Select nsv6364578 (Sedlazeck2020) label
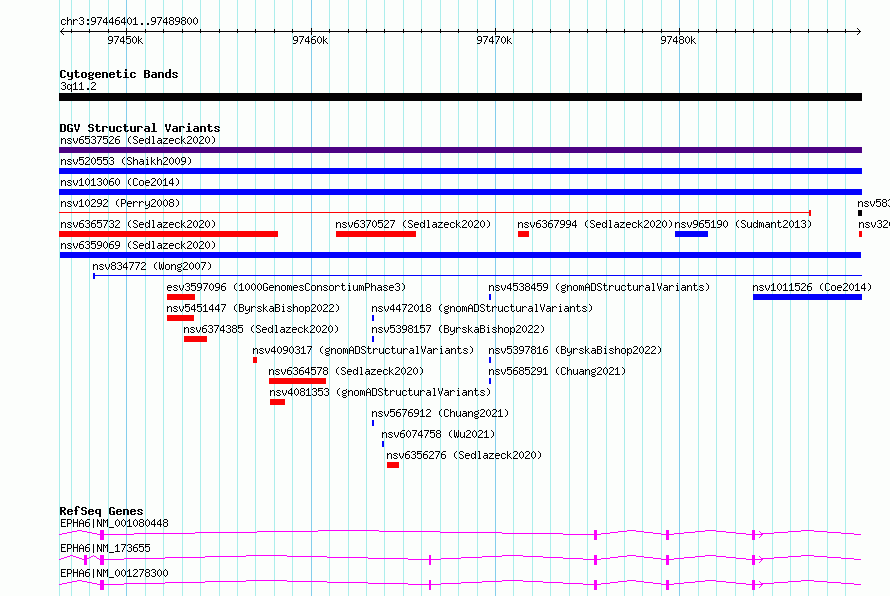 pos(346,371)
